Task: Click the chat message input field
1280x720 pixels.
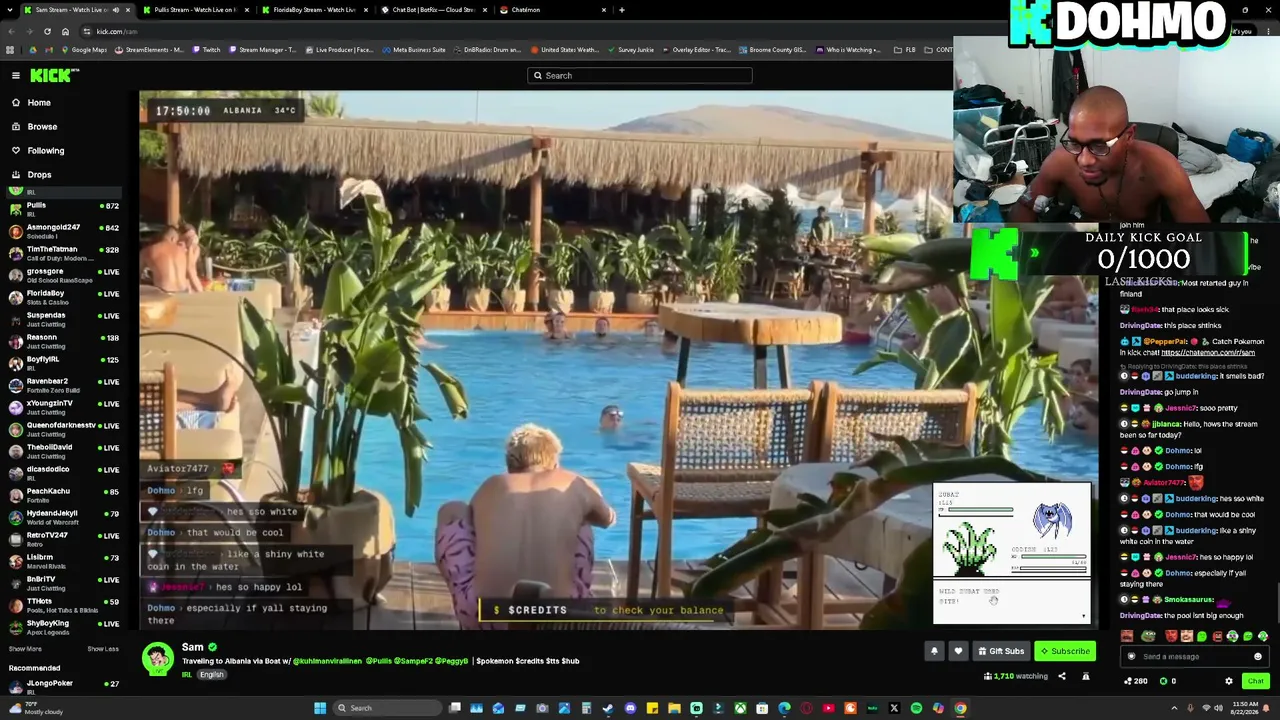Action: pos(1195,657)
